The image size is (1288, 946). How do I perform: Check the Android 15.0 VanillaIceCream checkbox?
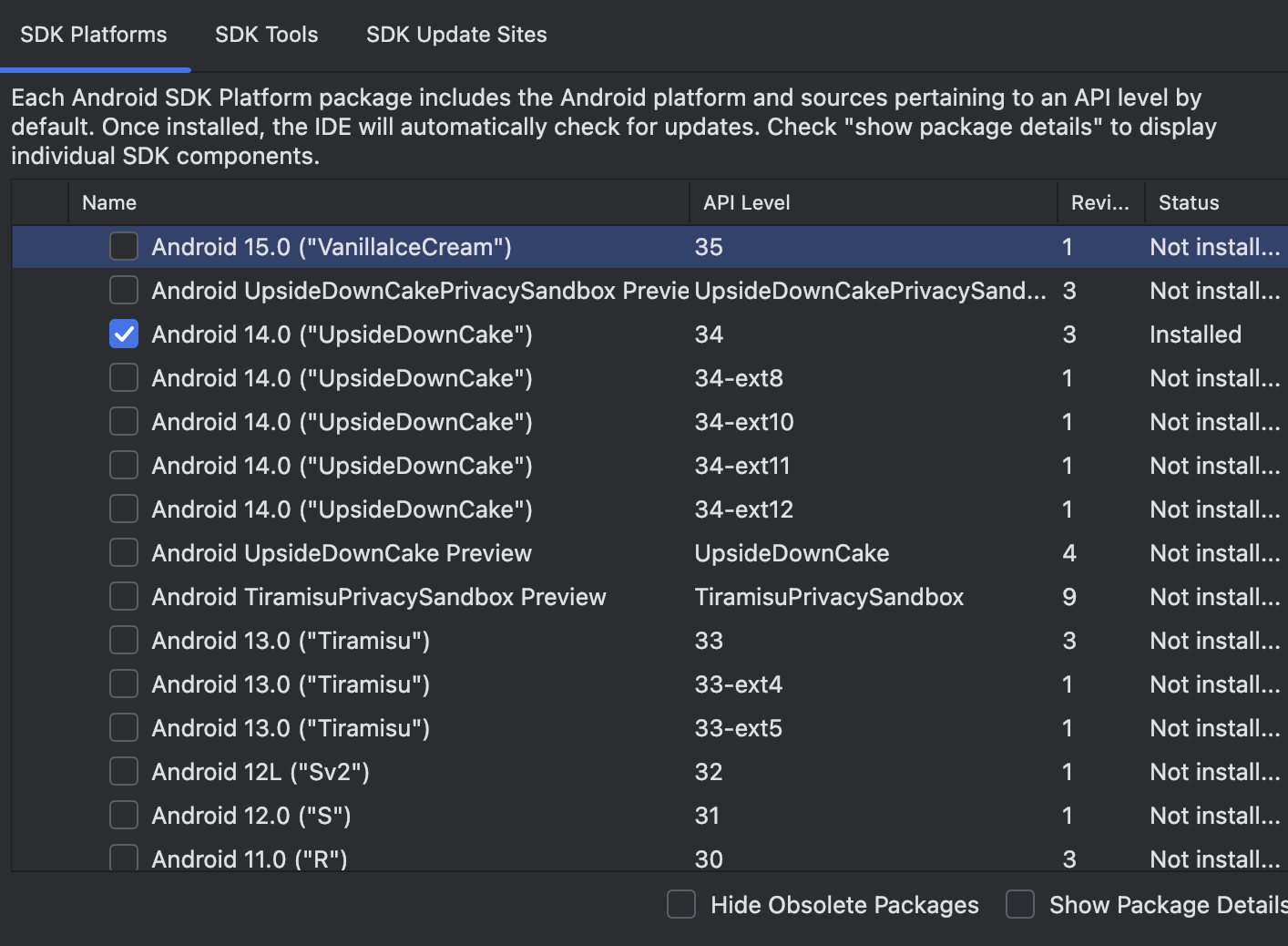pyautogui.click(x=124, y=246)
